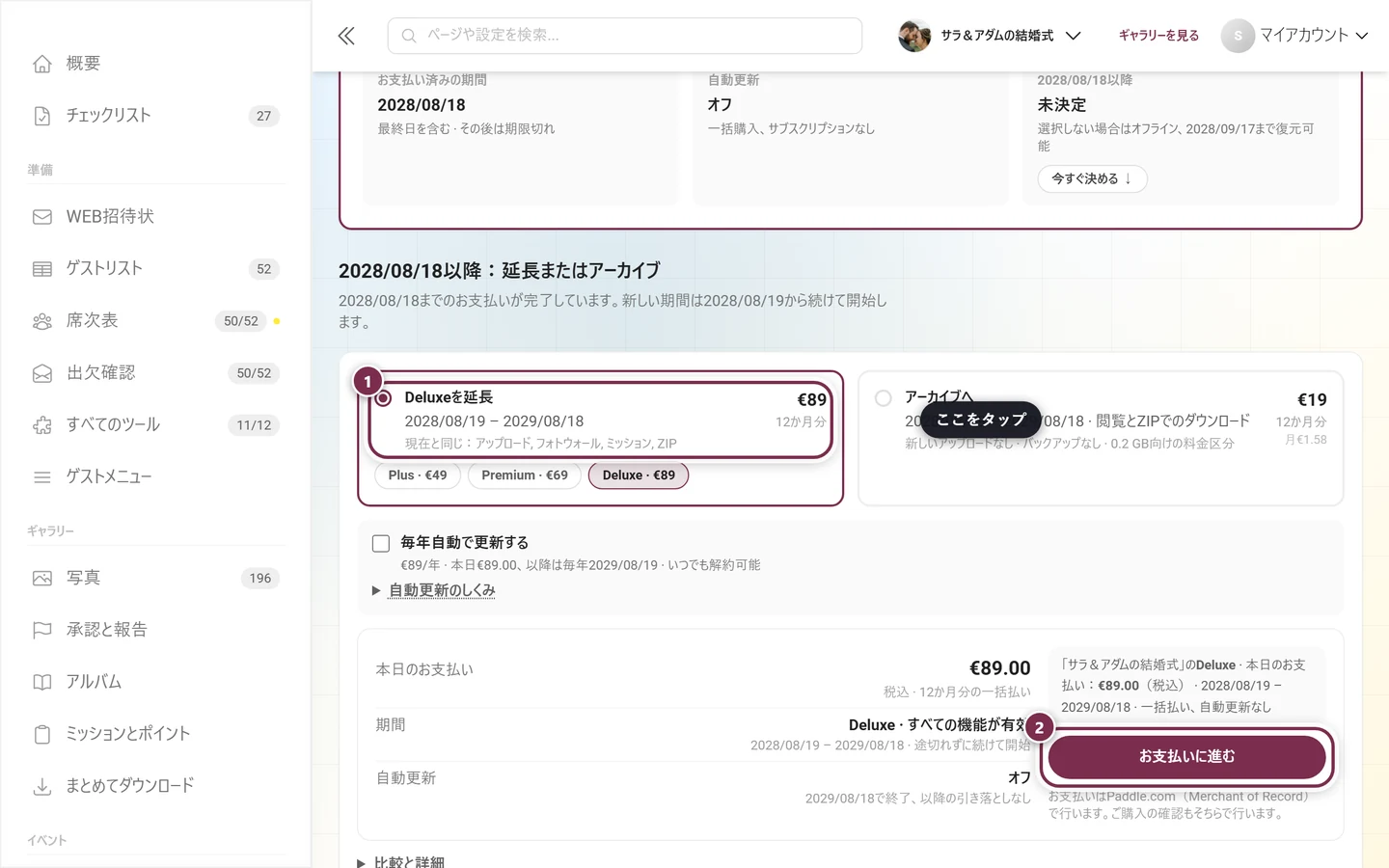Click the WEB招待状 envelope icon
1389x868 pixels.
click(42, 217)
